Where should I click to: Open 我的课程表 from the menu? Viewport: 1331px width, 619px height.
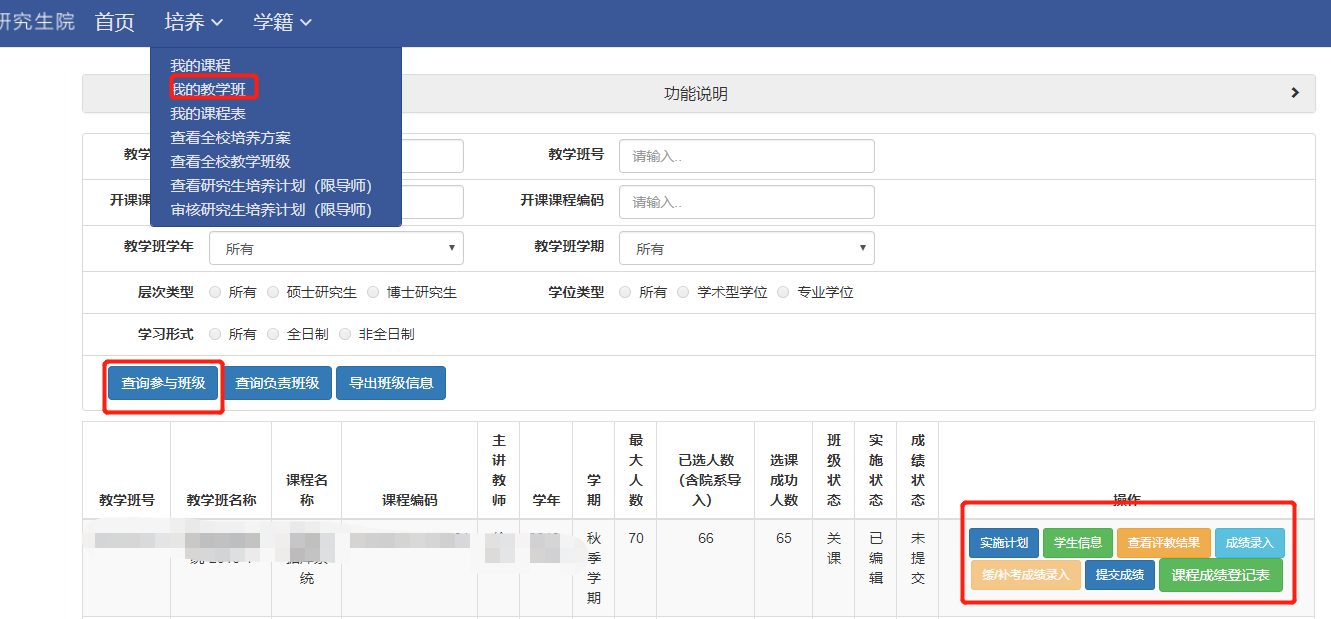208,114
